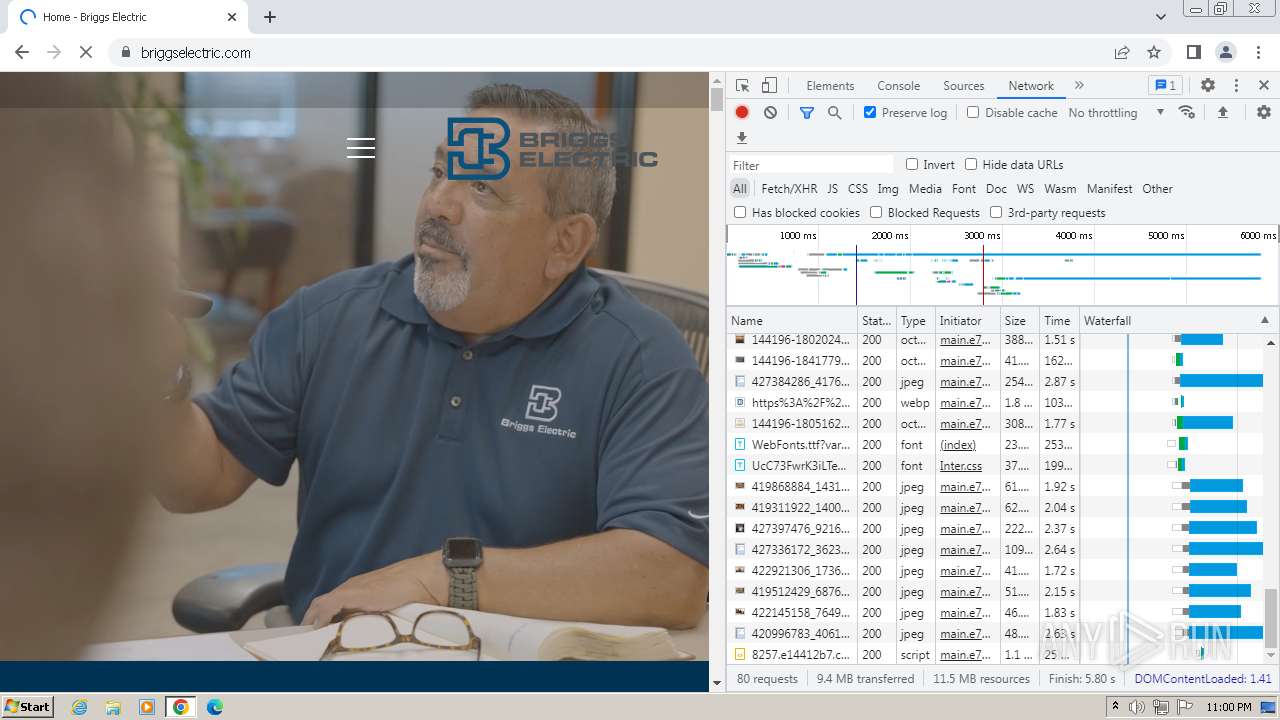Switch to the Elements tab
The width and height of the screenshot is (1280, 720).
pyautogui.click(x=830, y=86)
